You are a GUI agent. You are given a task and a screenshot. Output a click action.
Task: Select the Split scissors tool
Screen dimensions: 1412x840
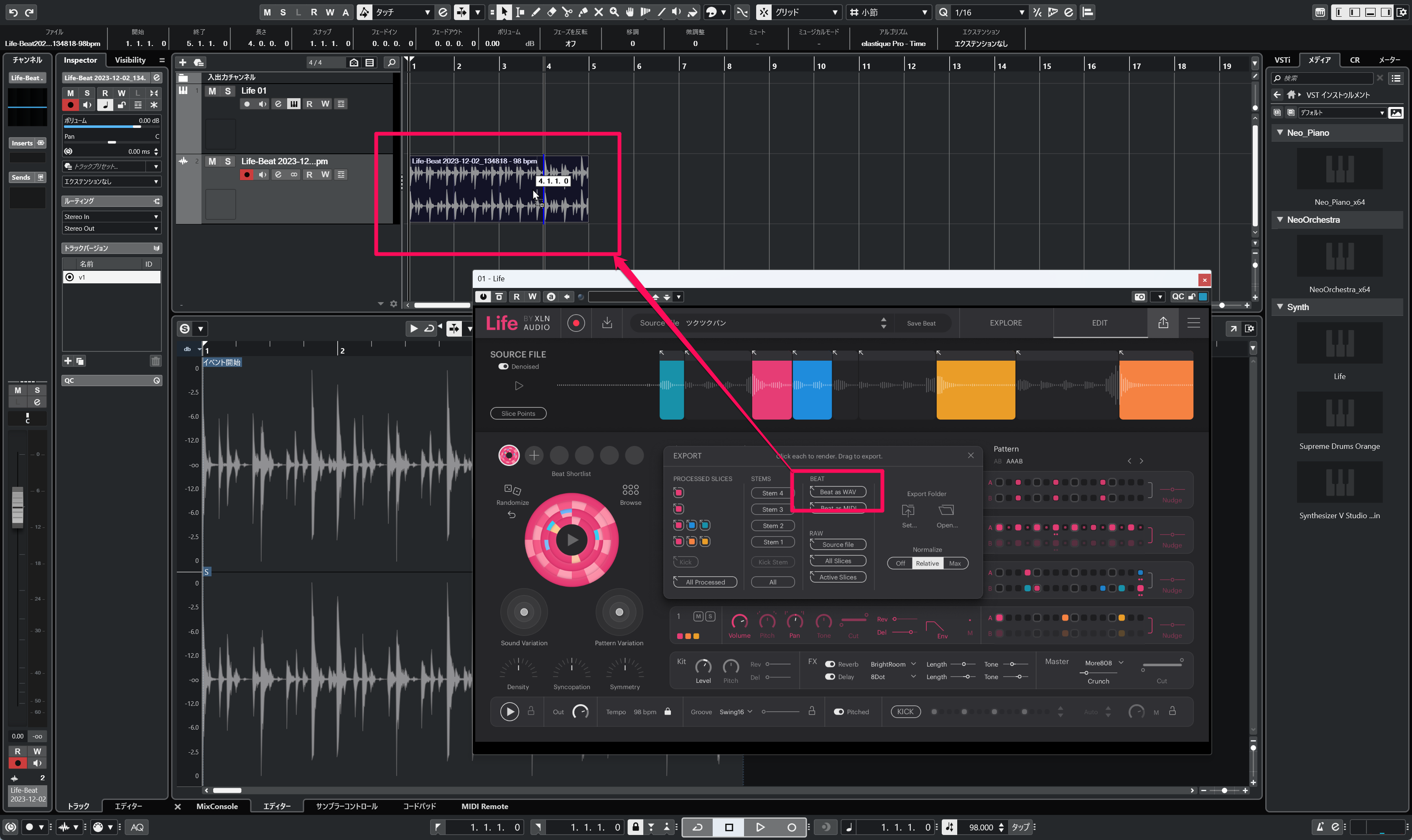coord(567,12)
